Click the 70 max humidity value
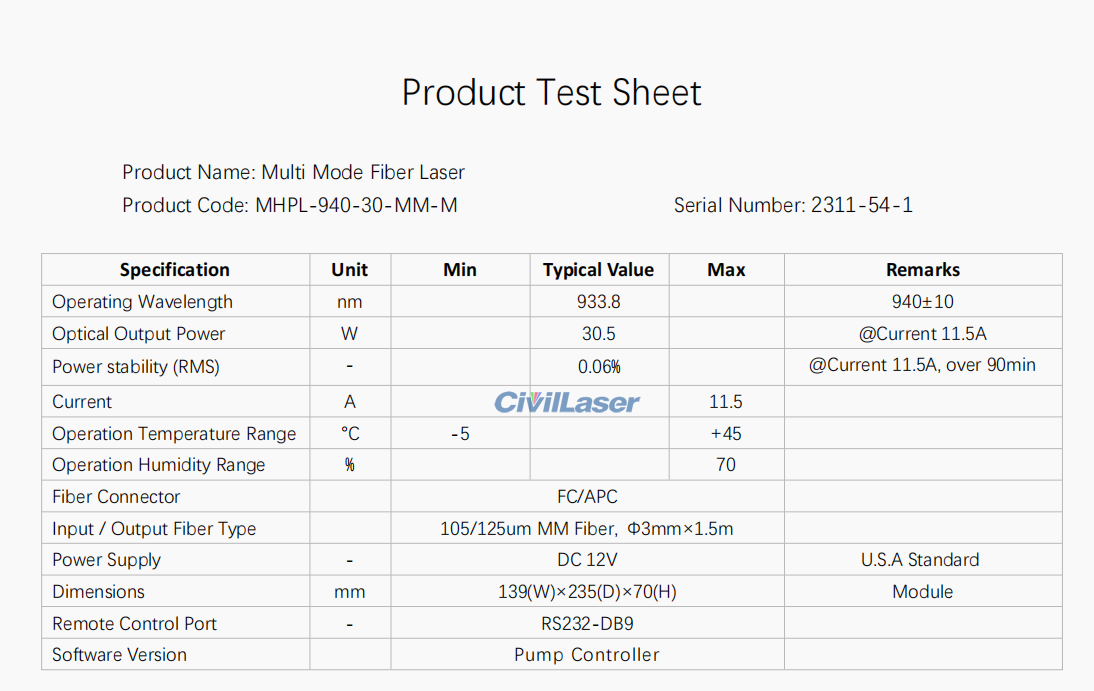 [725, 465]
